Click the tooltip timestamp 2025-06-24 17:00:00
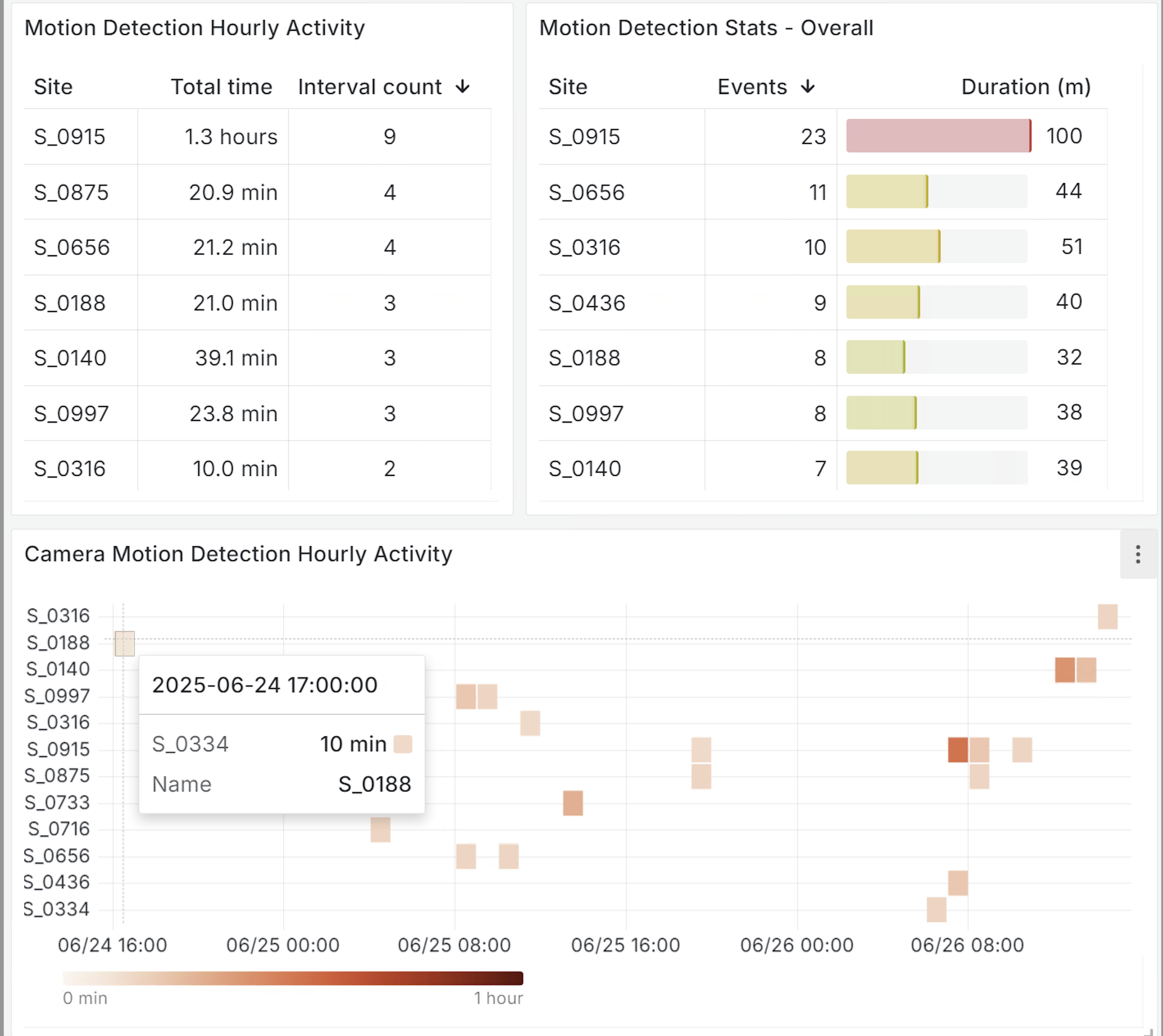This screenshot has width=1163, height=1036. 265,685
